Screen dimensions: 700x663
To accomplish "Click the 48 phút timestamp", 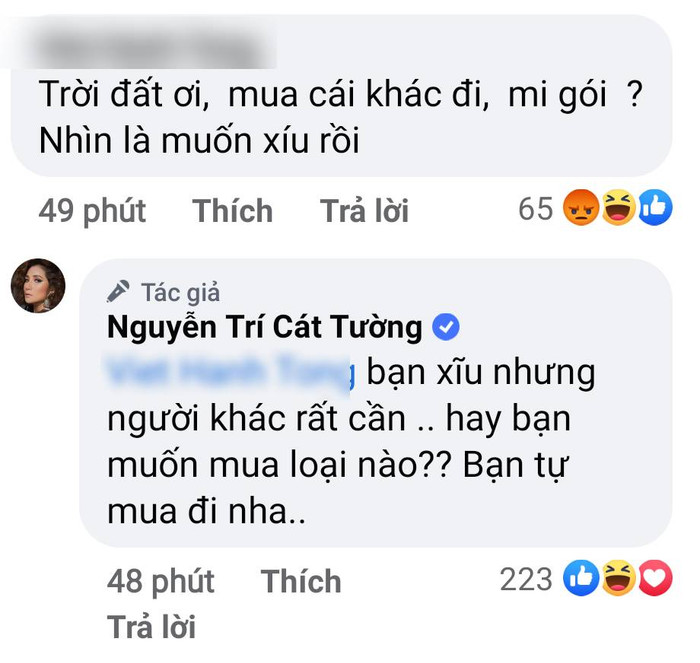I will tap(161, 581).
